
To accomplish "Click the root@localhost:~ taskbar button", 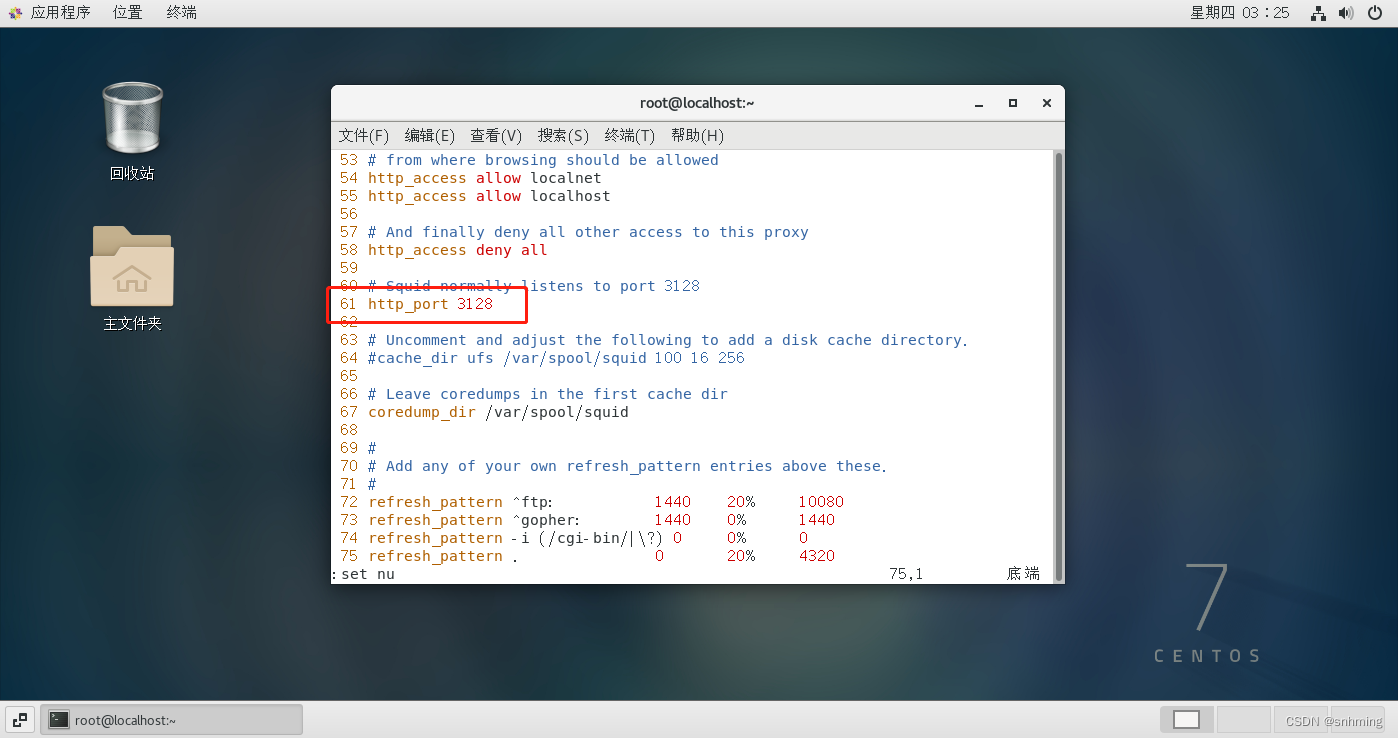I will (x=170, y=719).
